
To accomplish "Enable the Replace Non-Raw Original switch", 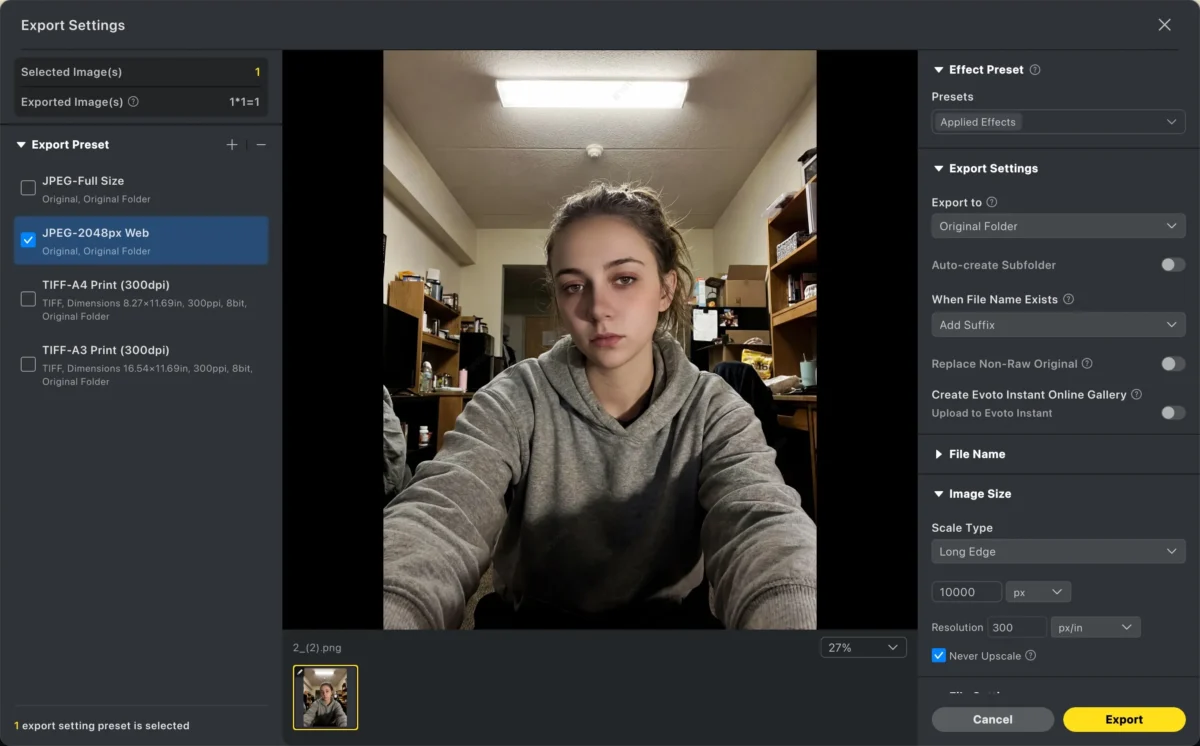I will pos(1172,364).
